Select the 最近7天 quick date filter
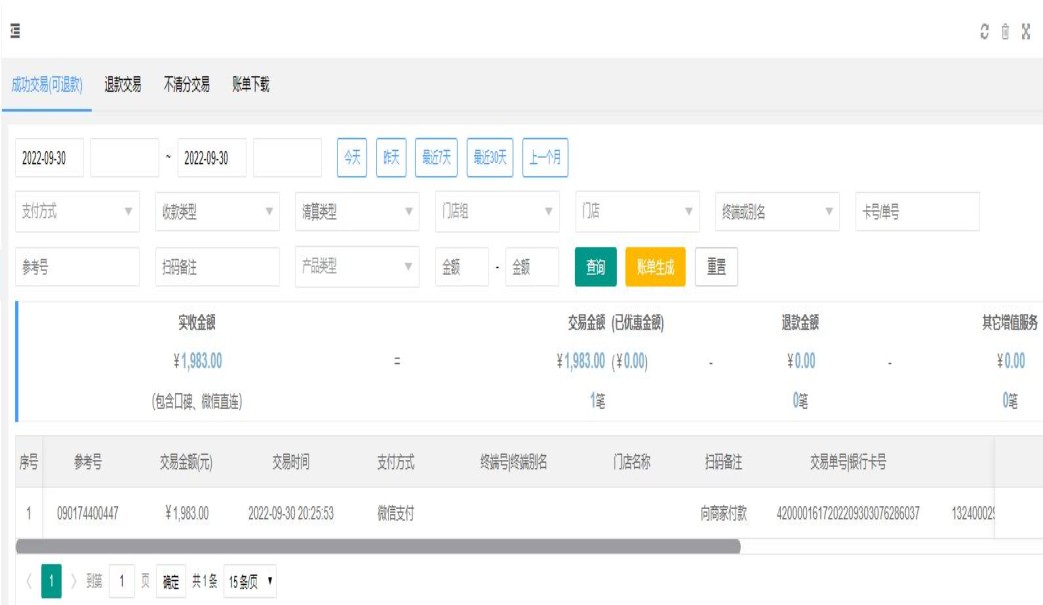The image size is (1043, 605). click(436, 158)
